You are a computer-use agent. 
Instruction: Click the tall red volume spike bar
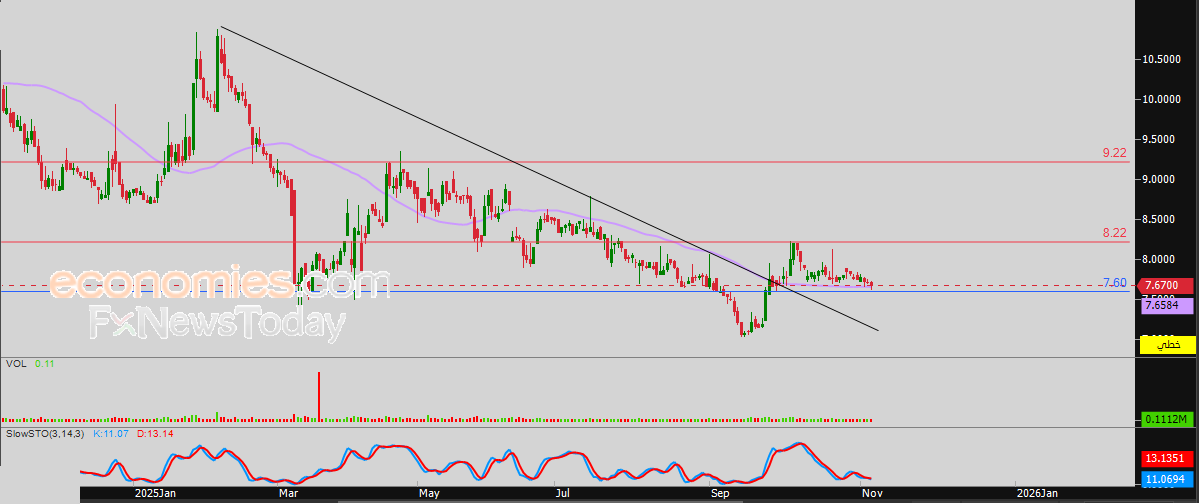pos(319,396)
